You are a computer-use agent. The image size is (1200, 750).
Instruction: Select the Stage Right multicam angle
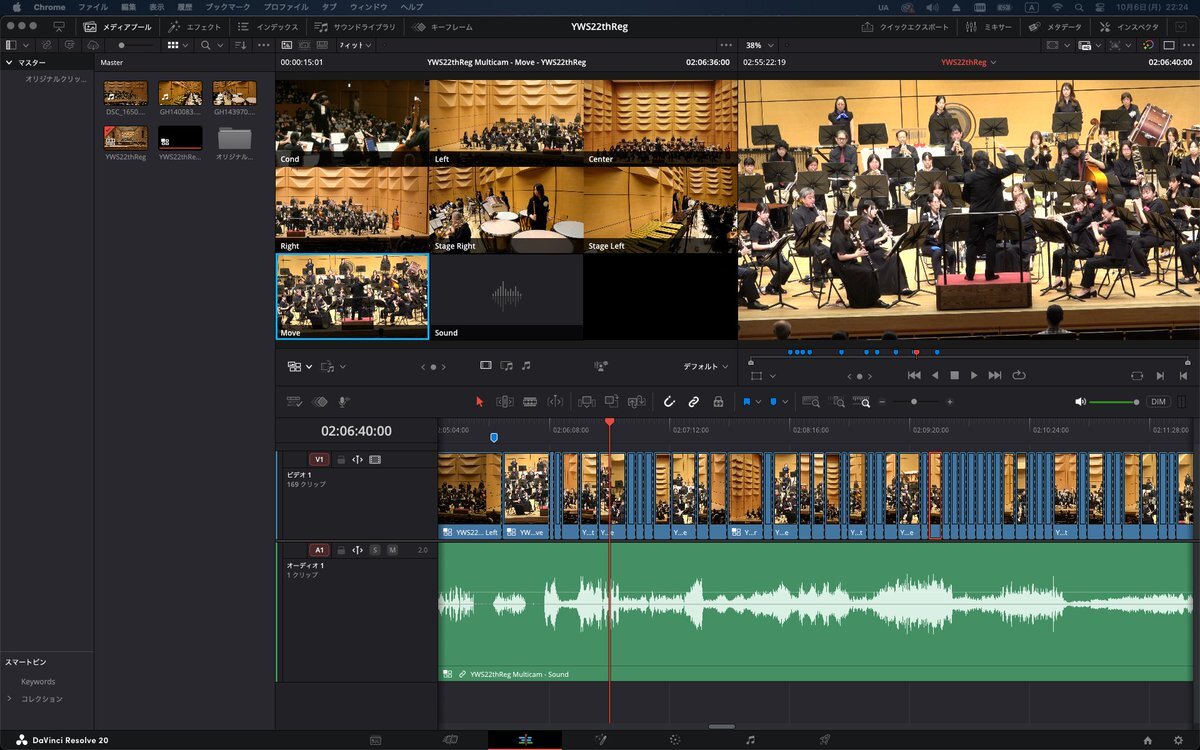tap(505, 210)
